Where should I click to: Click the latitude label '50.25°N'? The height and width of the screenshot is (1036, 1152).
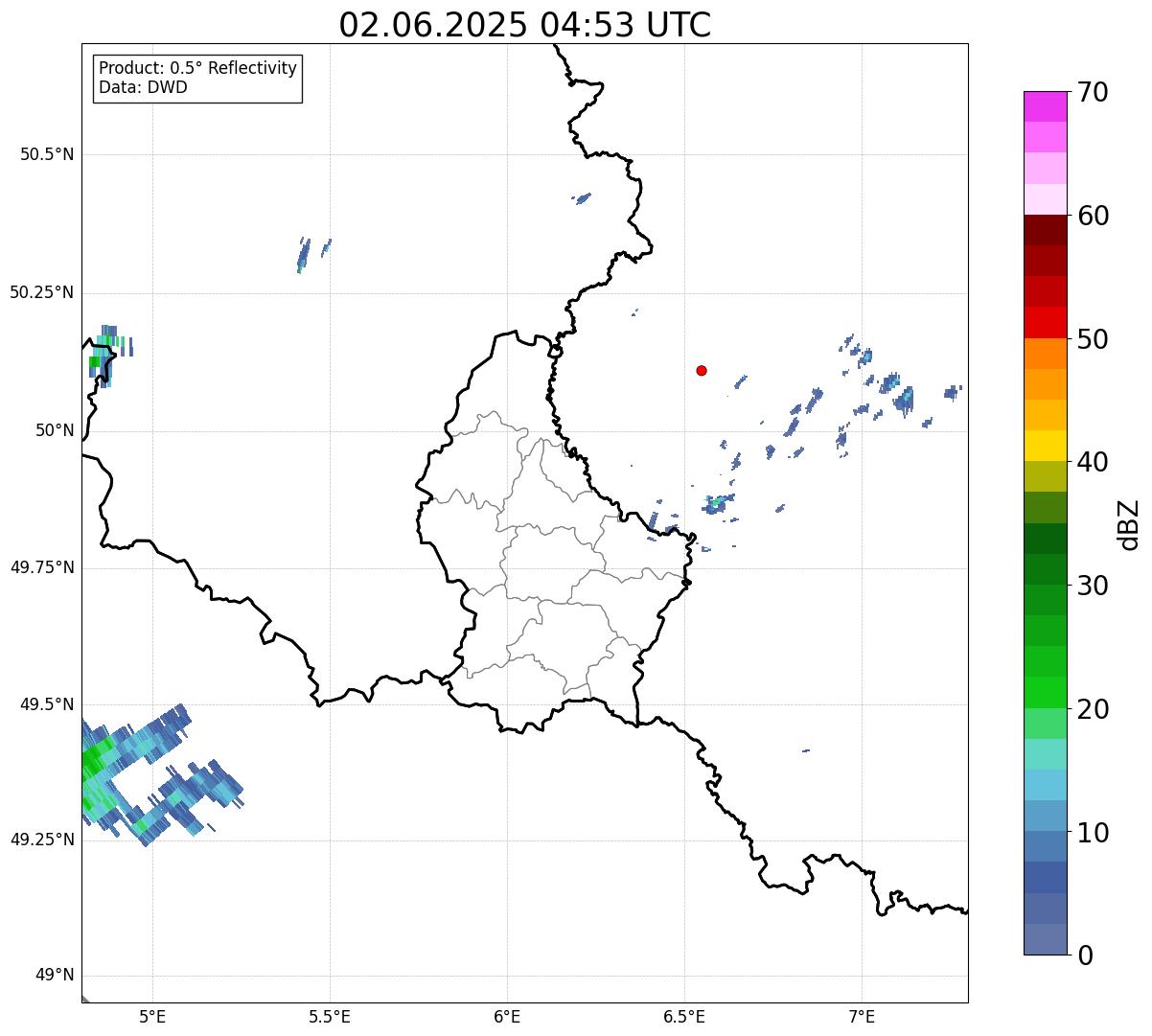[42, 292]
